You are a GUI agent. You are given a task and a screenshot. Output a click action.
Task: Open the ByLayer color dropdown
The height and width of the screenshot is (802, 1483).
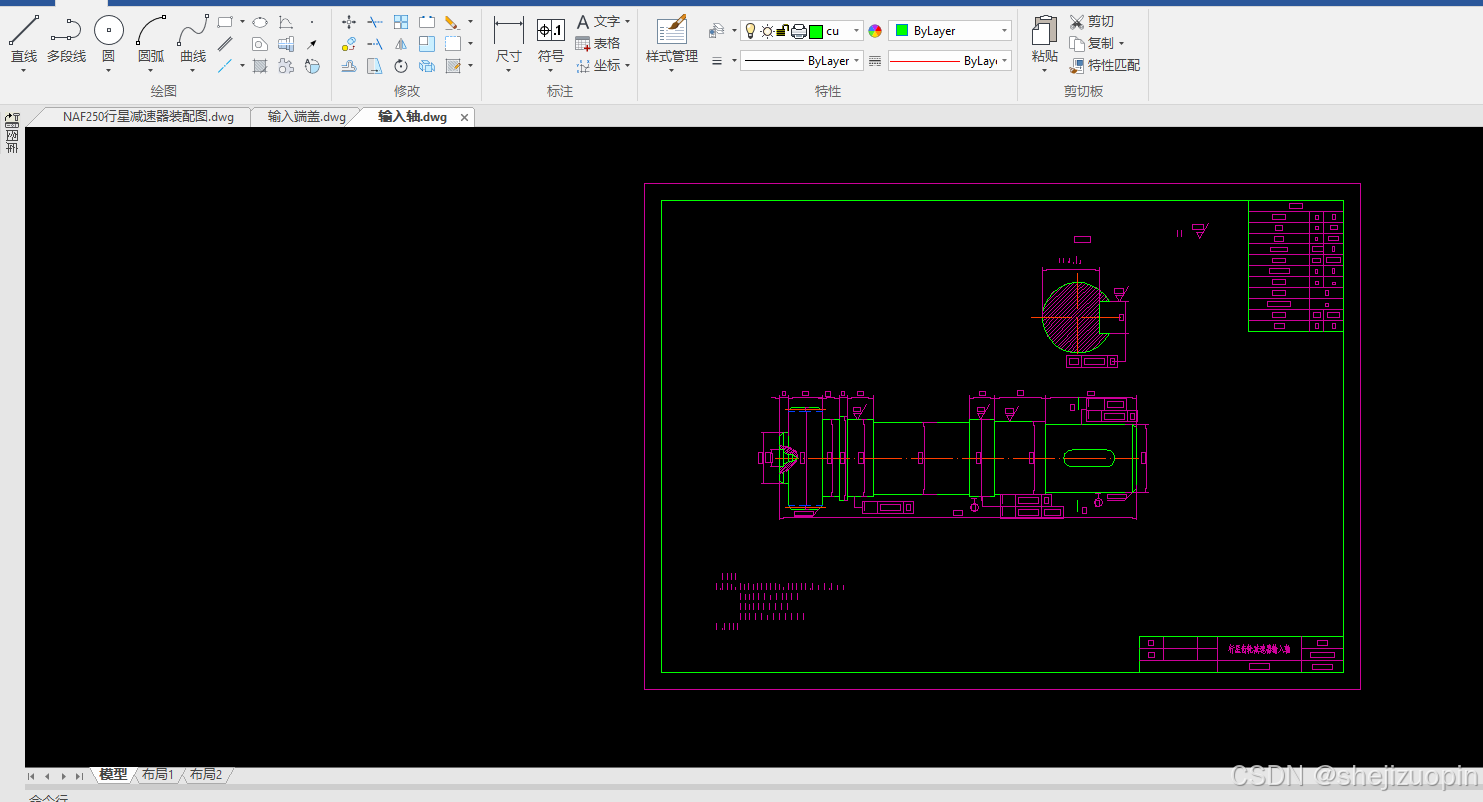[950, 31]
